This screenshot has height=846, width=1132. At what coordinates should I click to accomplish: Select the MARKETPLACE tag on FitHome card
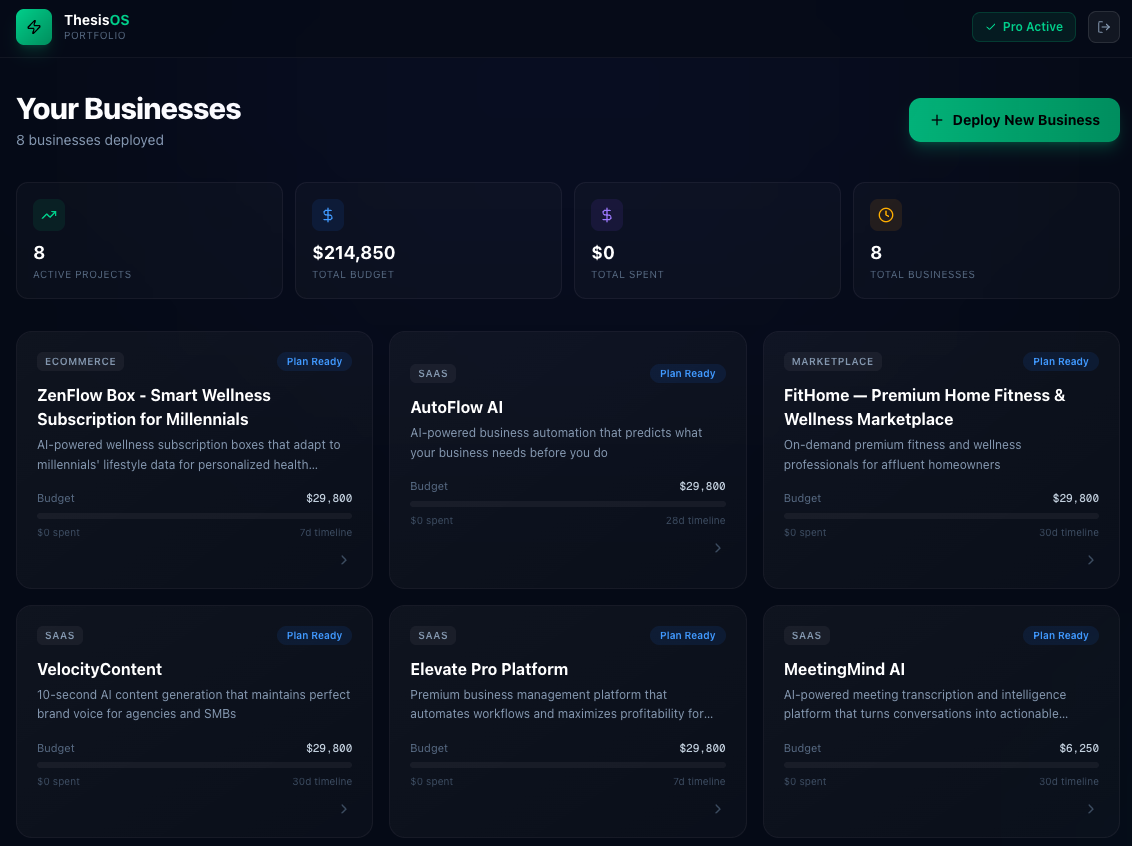tap(832, 361)
